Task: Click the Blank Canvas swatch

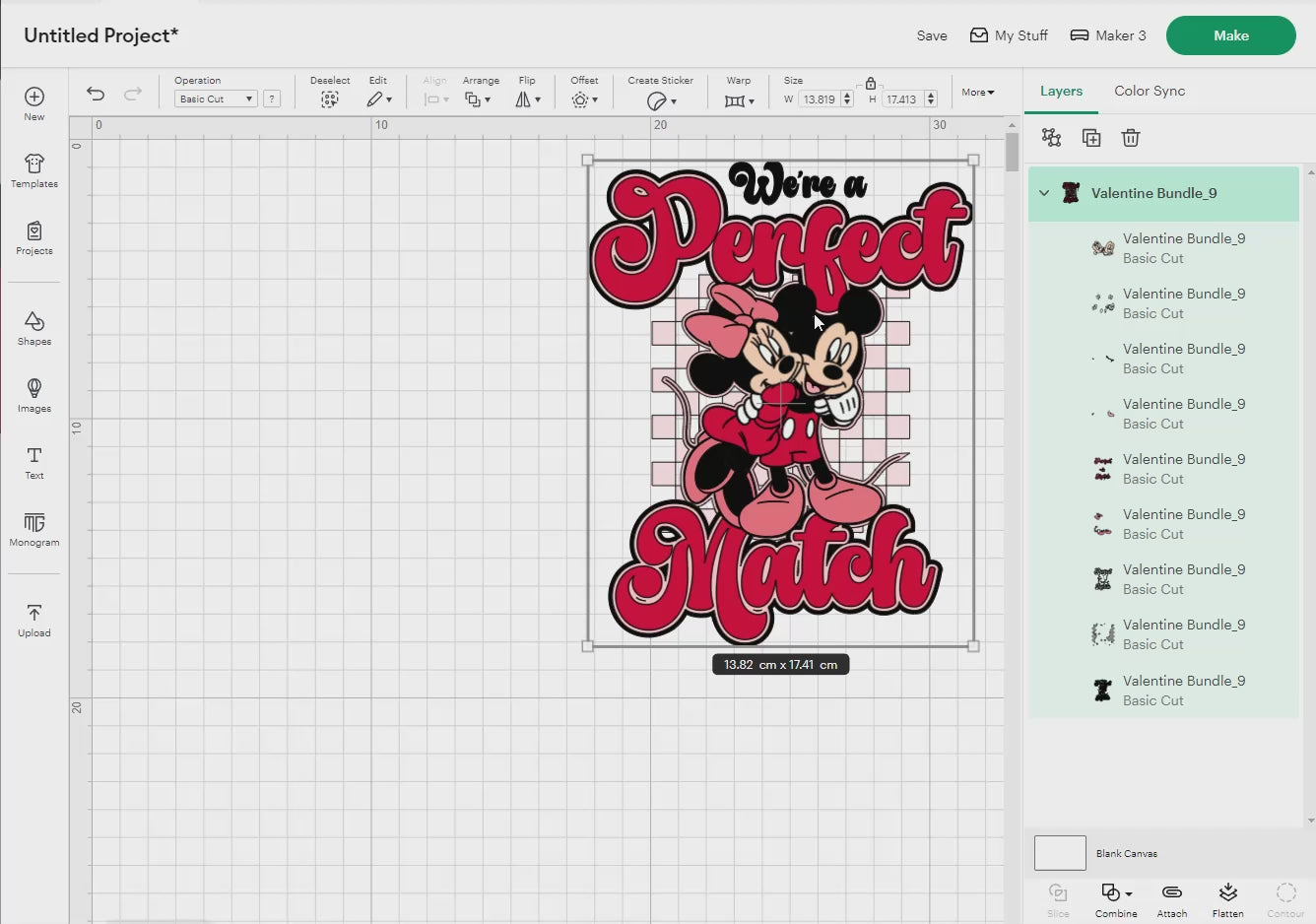Action: [x=1060, y=853]
